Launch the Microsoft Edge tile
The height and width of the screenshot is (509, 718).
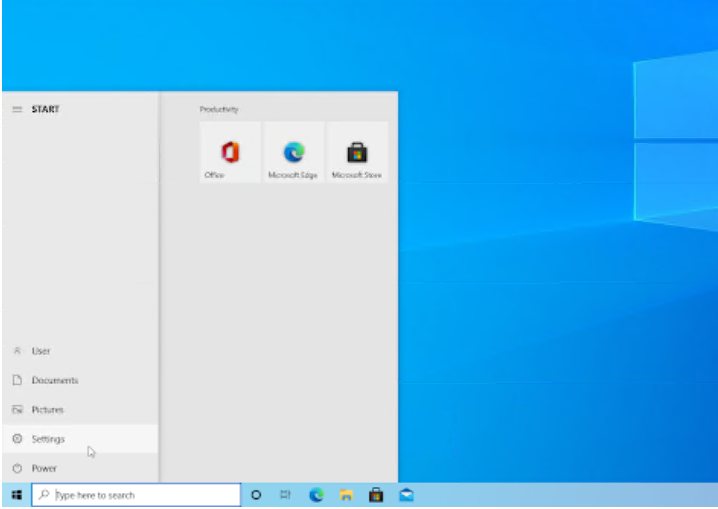[293, 152]
